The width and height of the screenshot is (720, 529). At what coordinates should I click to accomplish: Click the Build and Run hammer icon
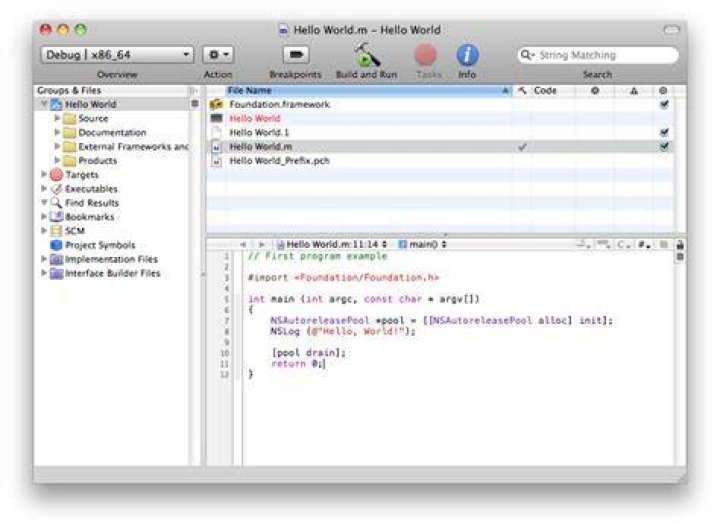367,55
